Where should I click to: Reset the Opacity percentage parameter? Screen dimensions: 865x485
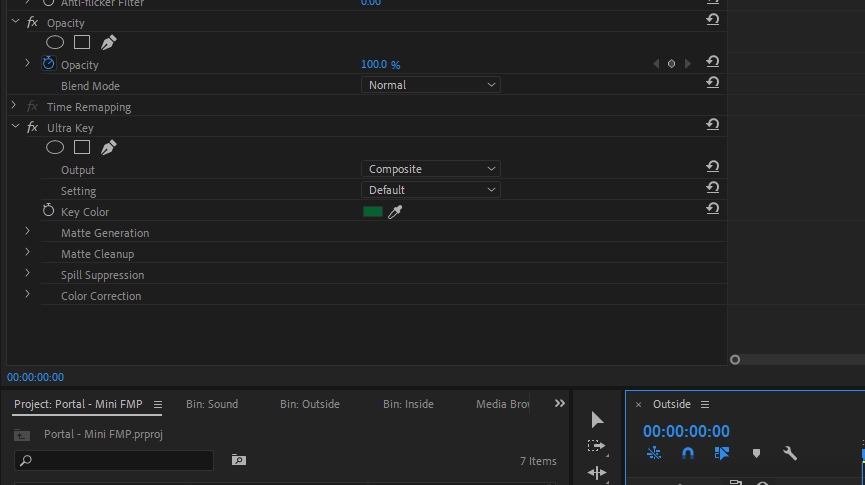pyautogui.click(x=713, y=62)
